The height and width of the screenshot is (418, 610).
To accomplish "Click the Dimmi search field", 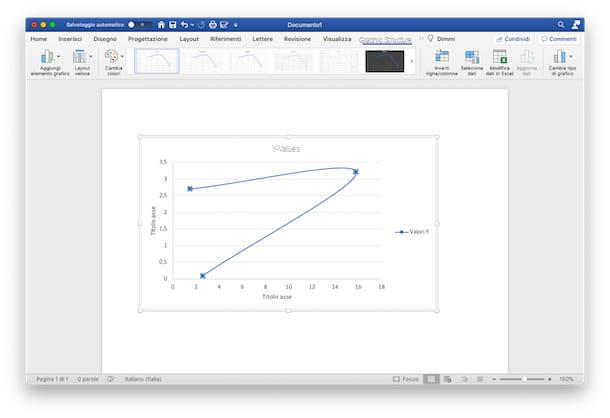I will (x=446, y=39).
